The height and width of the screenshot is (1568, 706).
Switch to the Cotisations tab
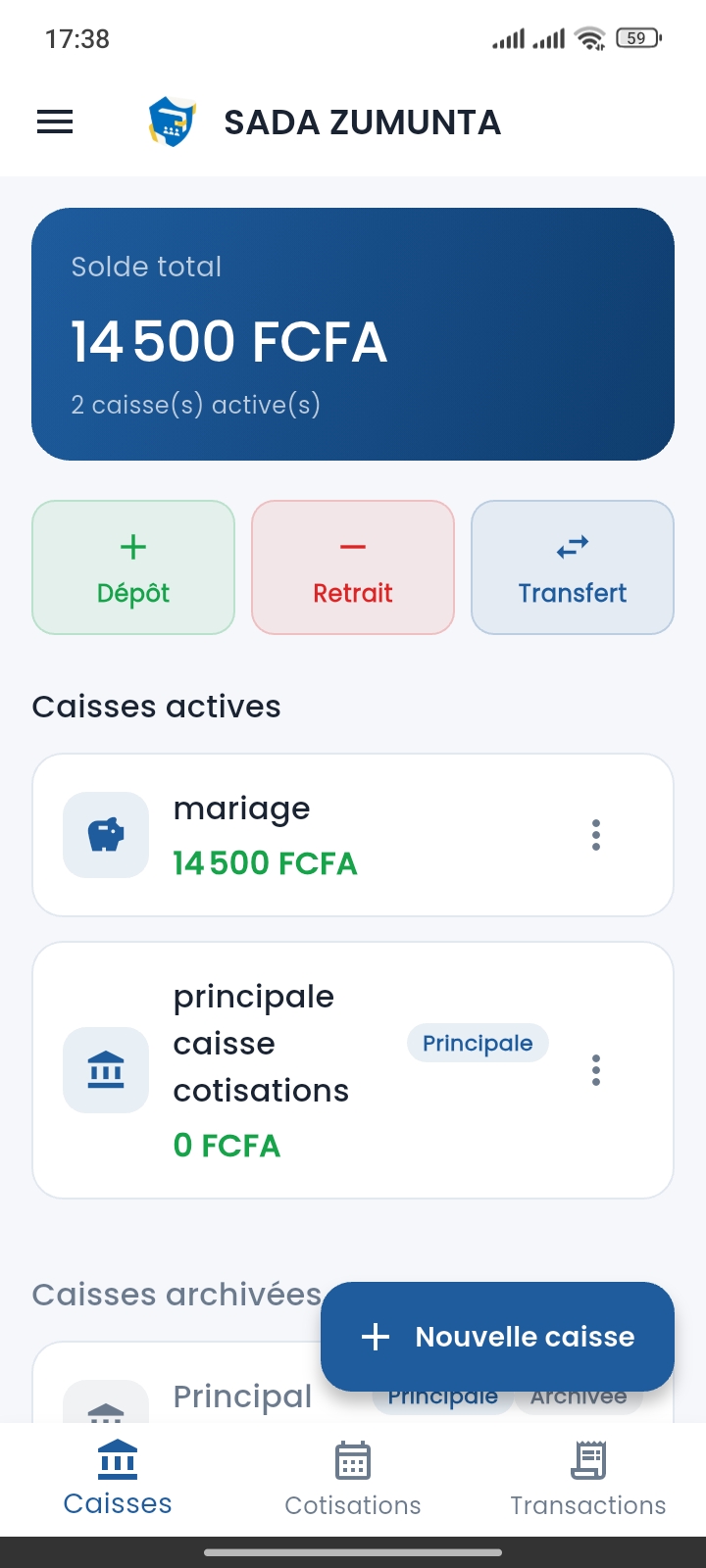353,1479
